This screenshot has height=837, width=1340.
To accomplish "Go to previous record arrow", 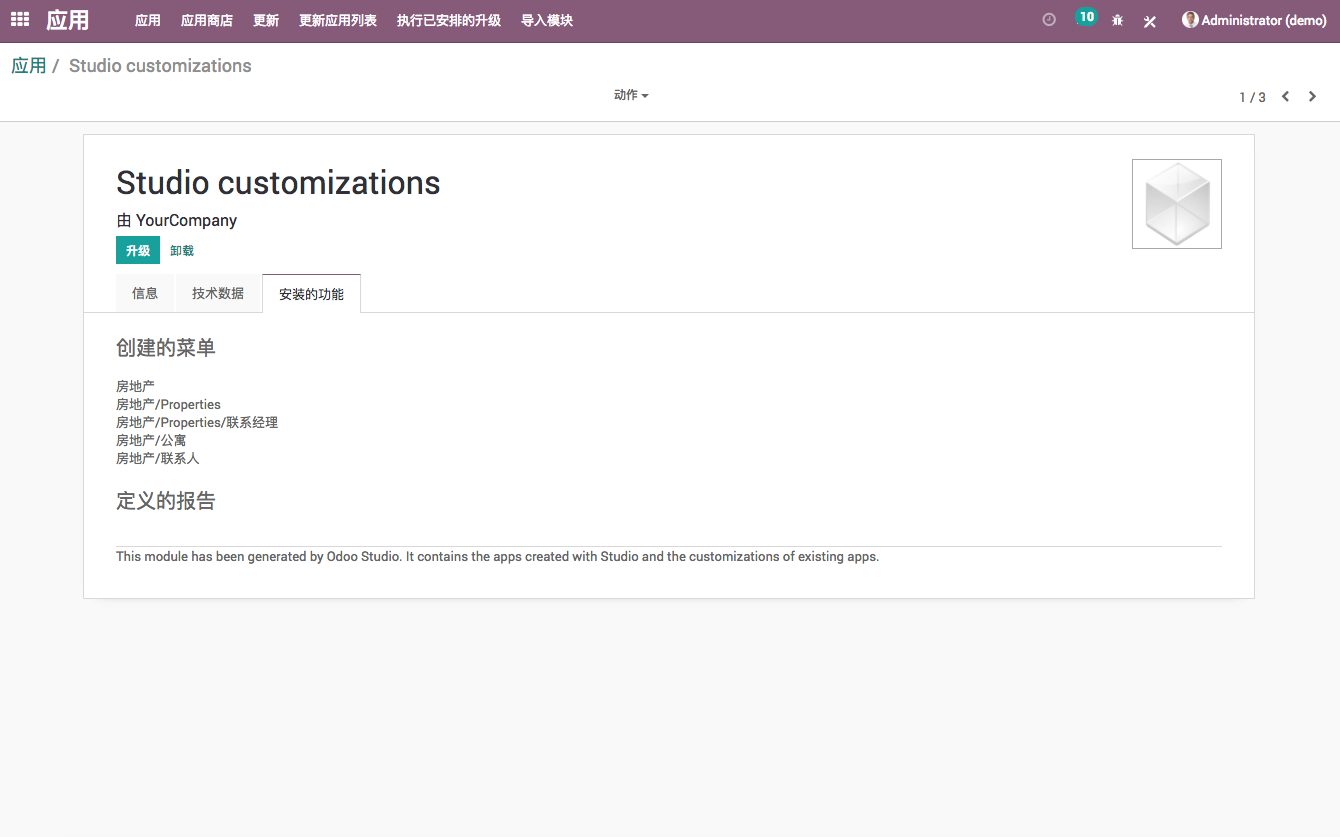I will pos(1286,97).
